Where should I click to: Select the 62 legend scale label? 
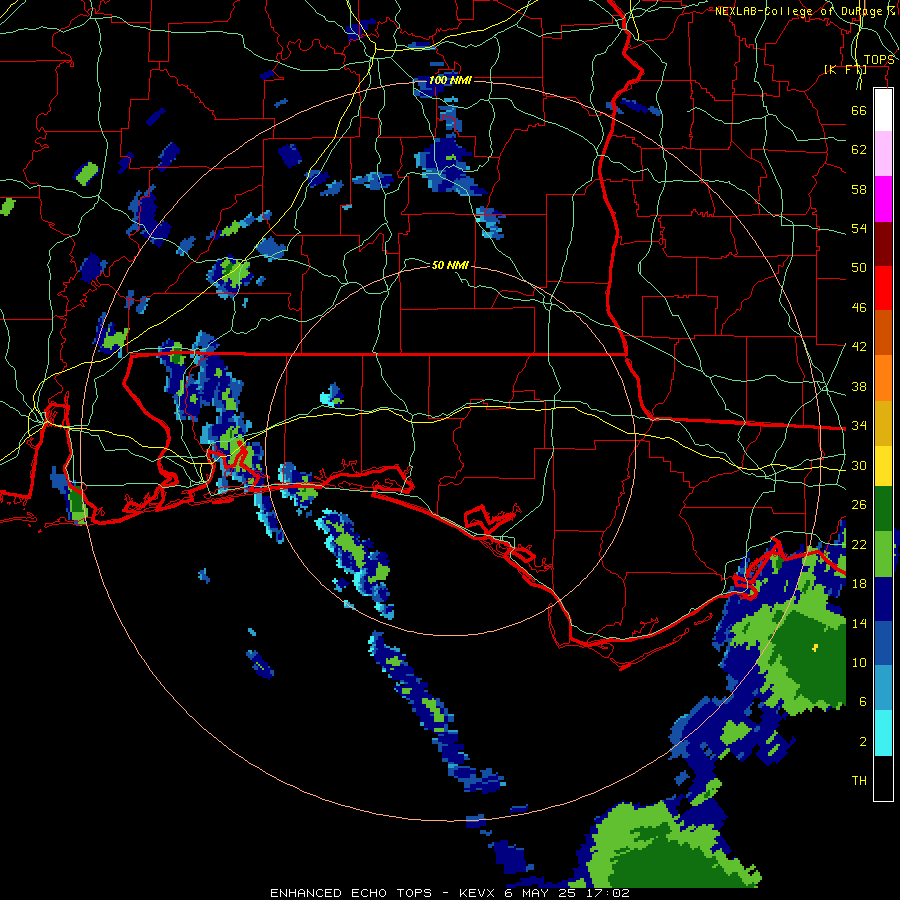coord(859,150)
